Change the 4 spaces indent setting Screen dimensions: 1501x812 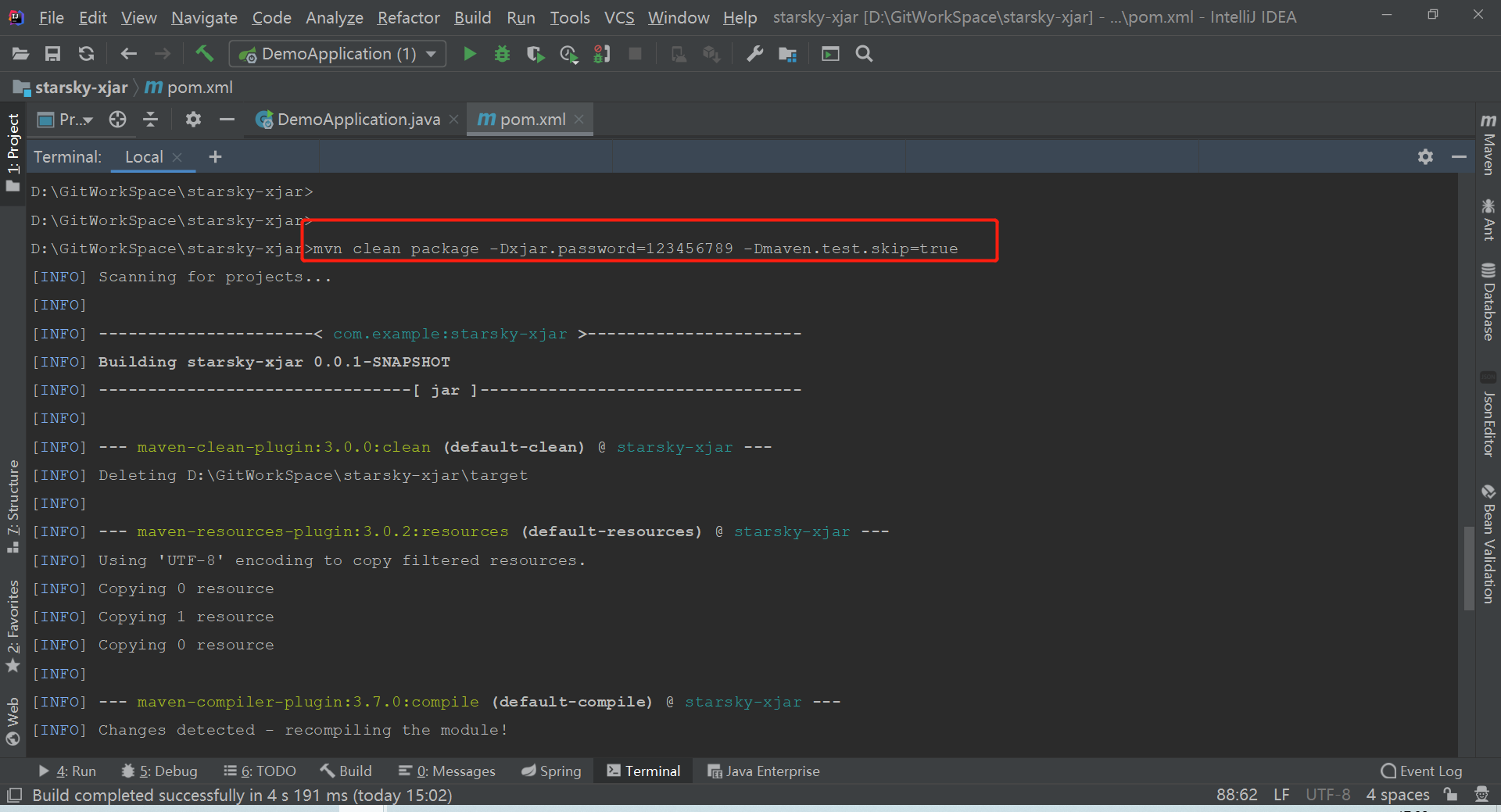(1398, 795)
